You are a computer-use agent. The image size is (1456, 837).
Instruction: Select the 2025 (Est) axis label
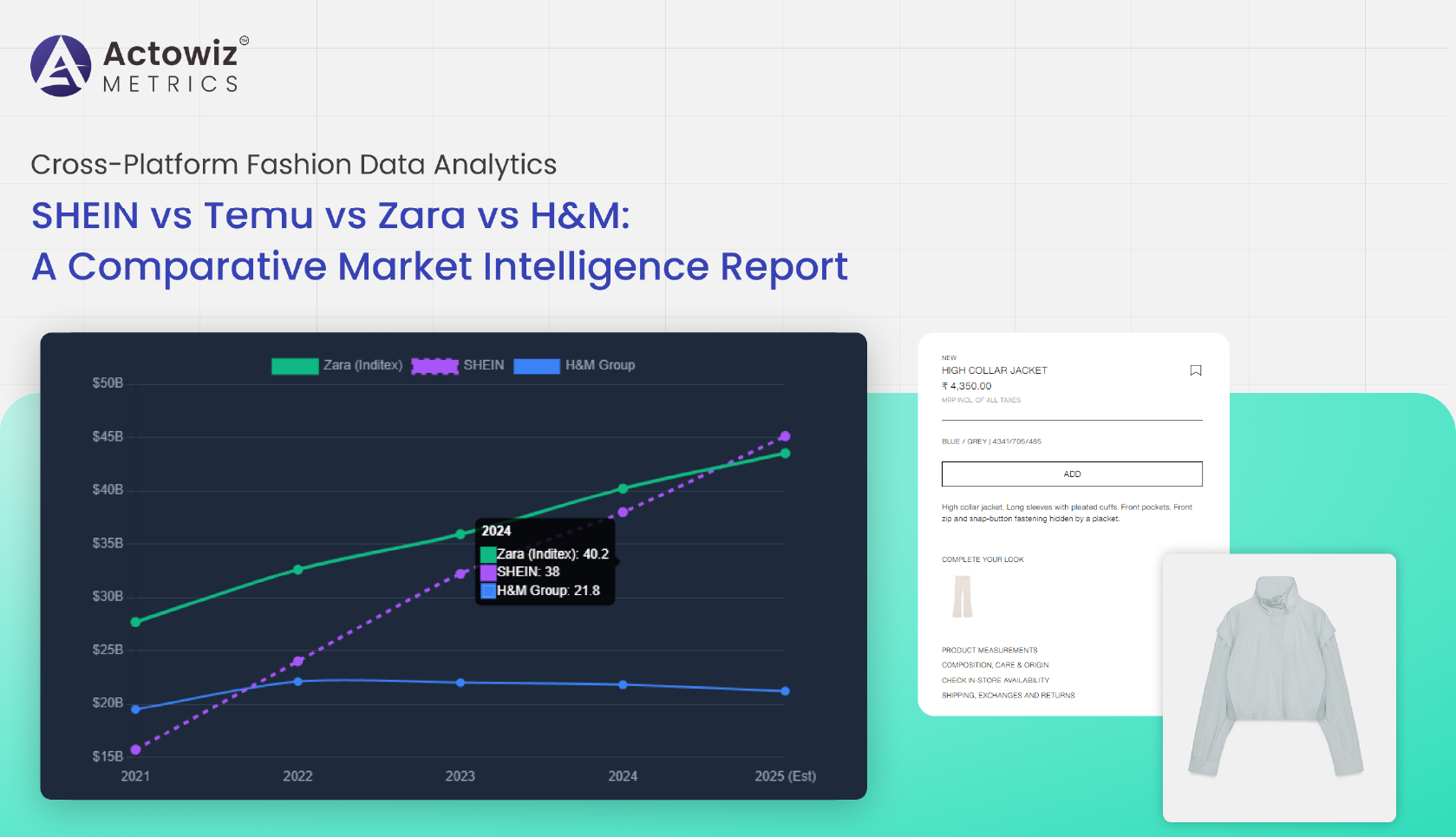coord(785,776)
